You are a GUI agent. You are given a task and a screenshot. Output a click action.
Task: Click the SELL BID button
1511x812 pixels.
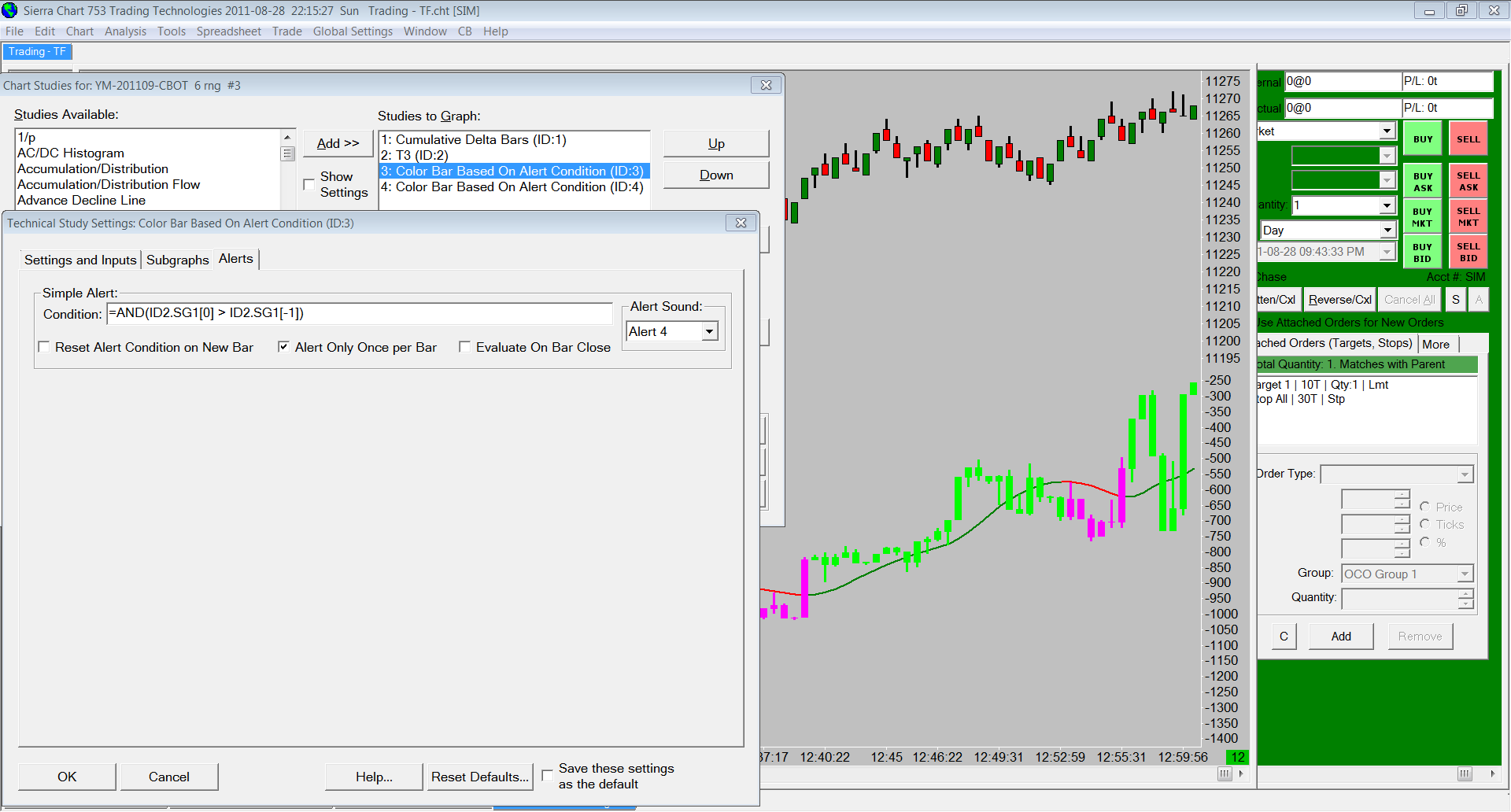pos(1468,253)
